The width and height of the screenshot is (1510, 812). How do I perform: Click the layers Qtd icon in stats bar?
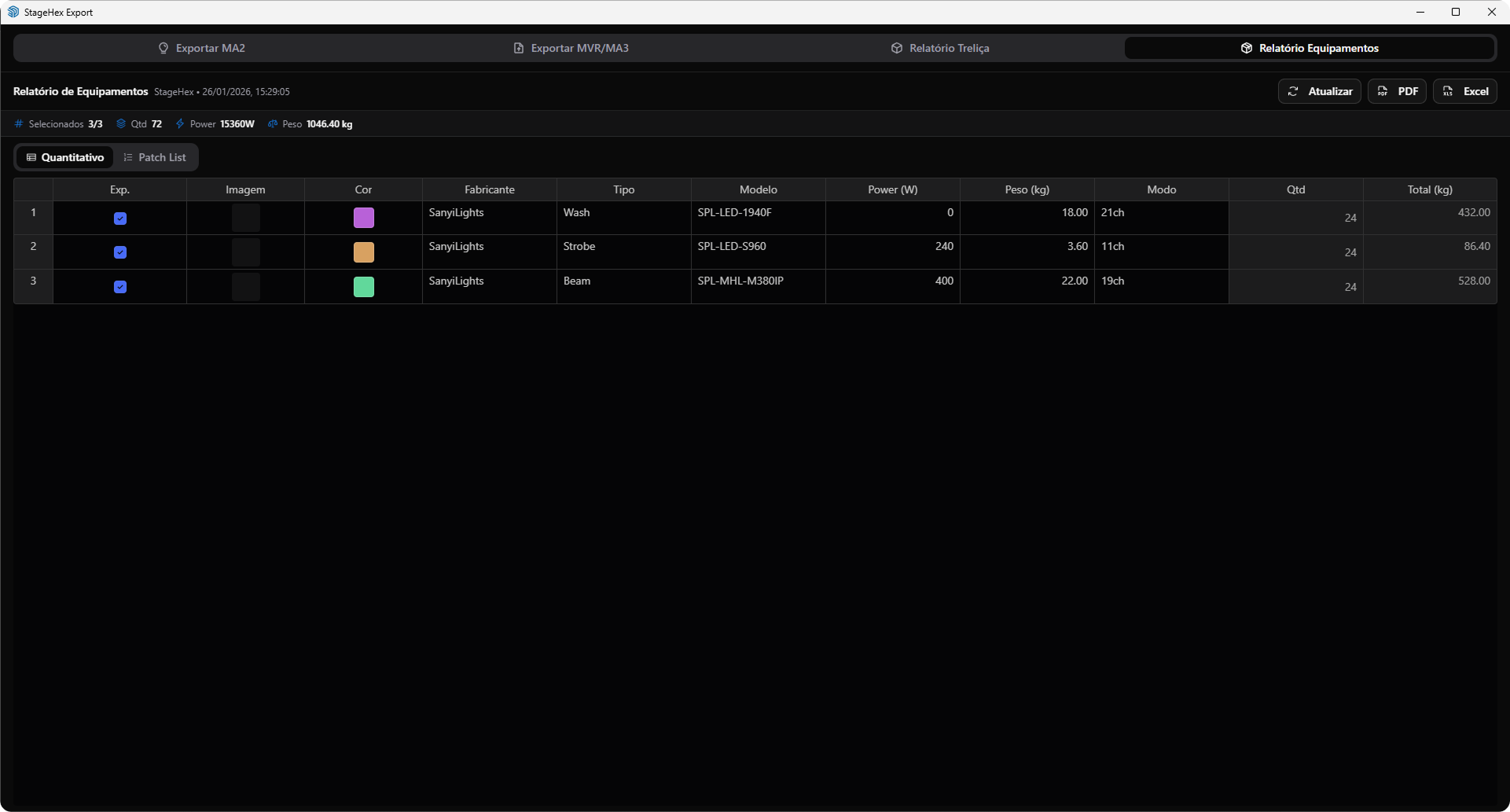[x=121, y=124]
